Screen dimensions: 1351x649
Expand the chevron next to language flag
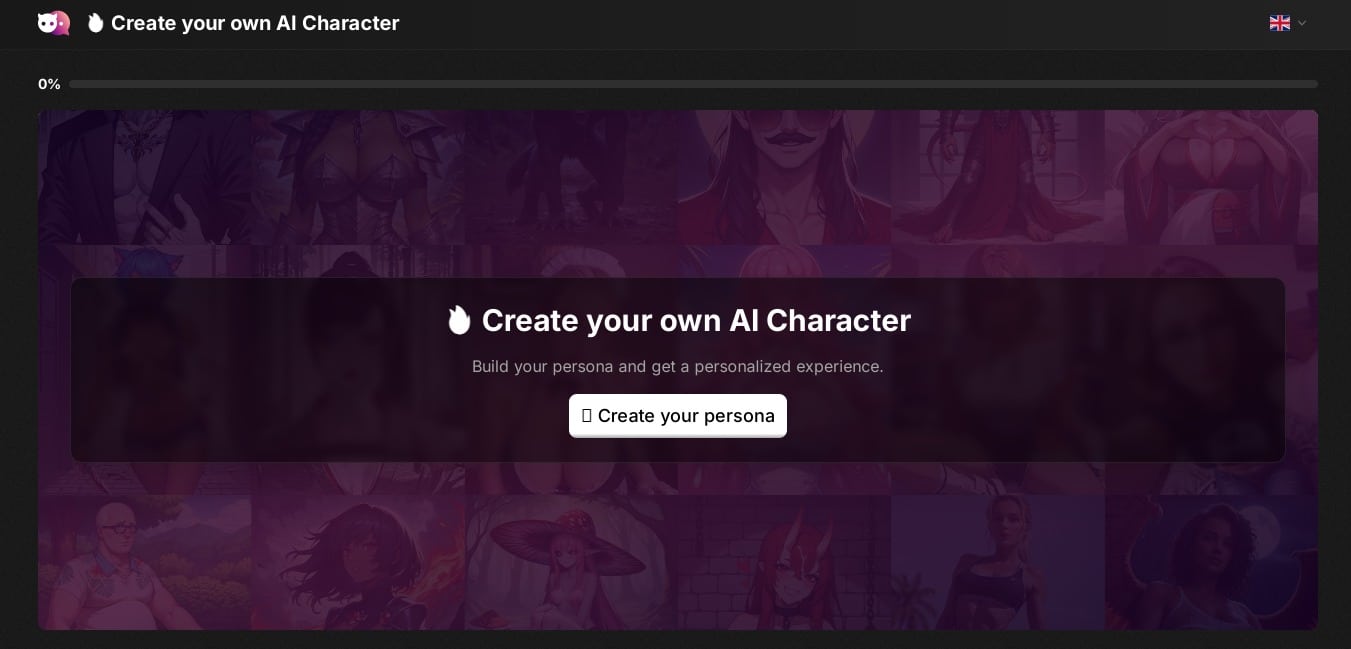point(1302,23)
